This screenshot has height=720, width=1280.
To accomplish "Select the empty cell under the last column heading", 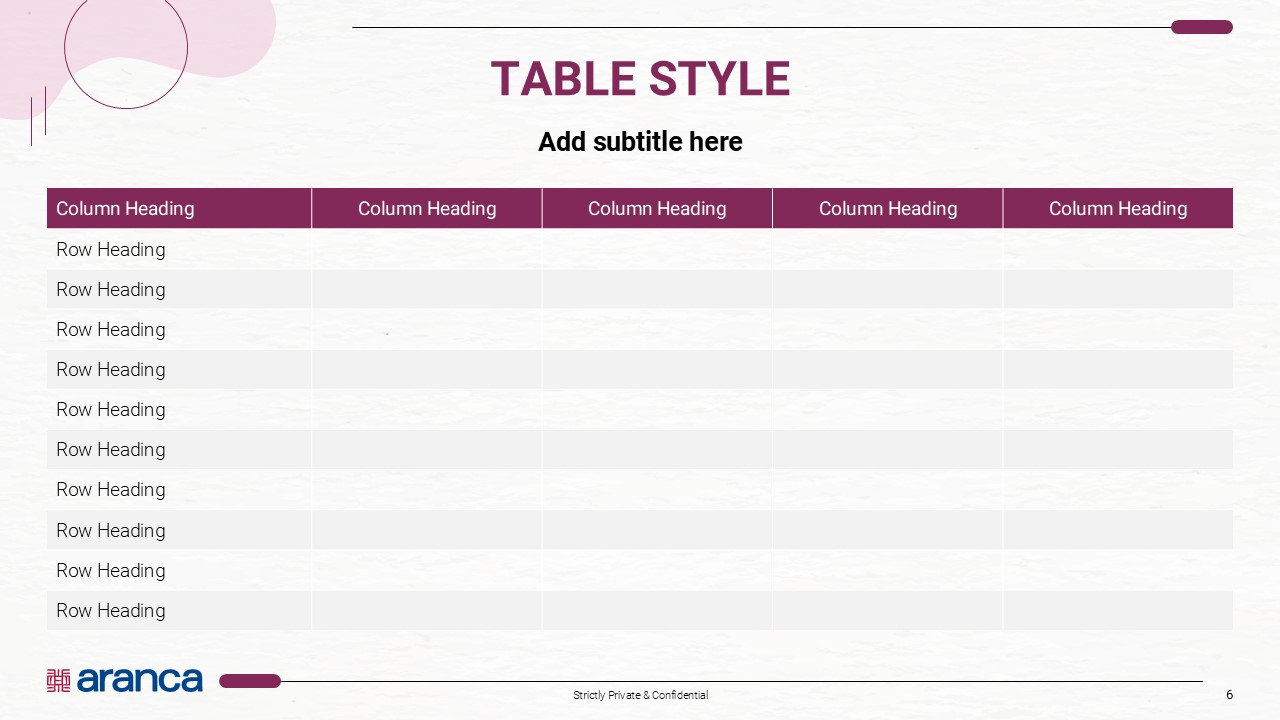I will [x=1118, y=250].
